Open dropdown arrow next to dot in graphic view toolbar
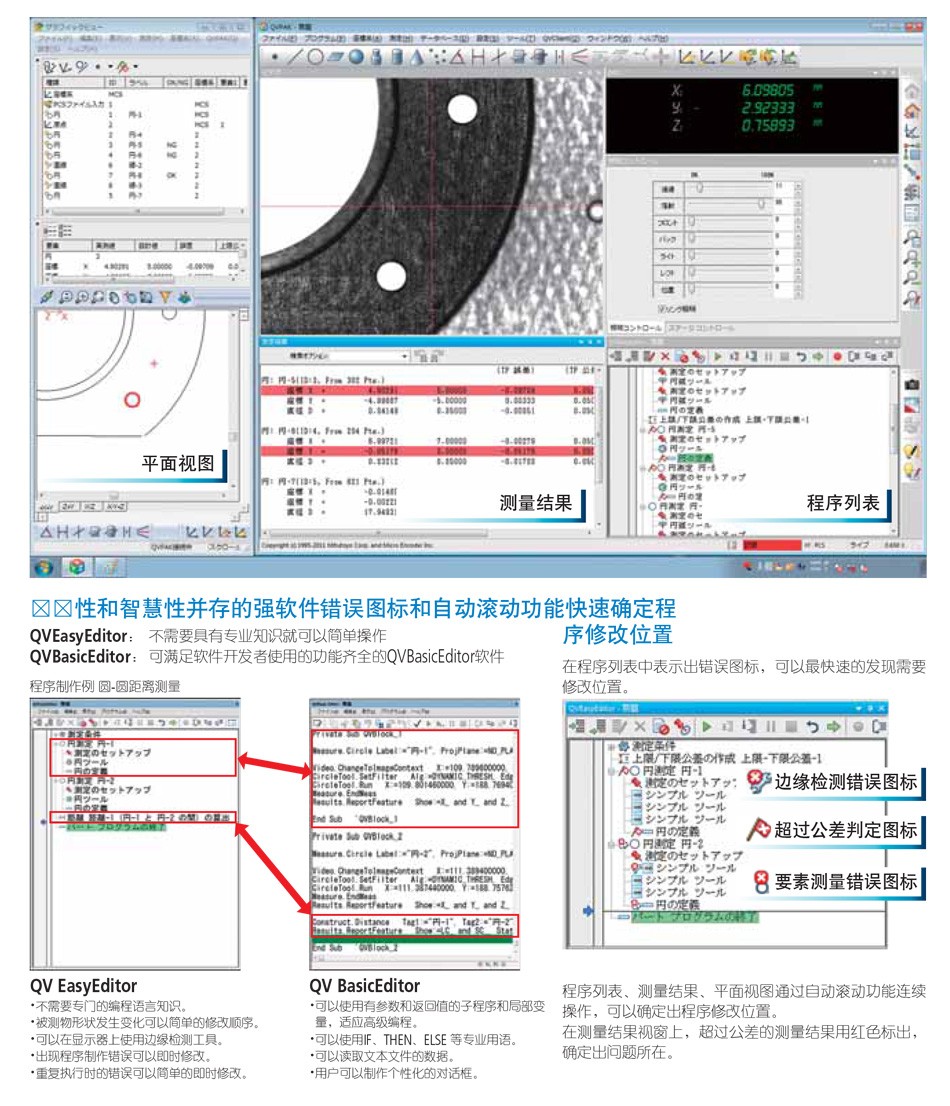Screen dimensions: 950x1106 click(109, 67)
